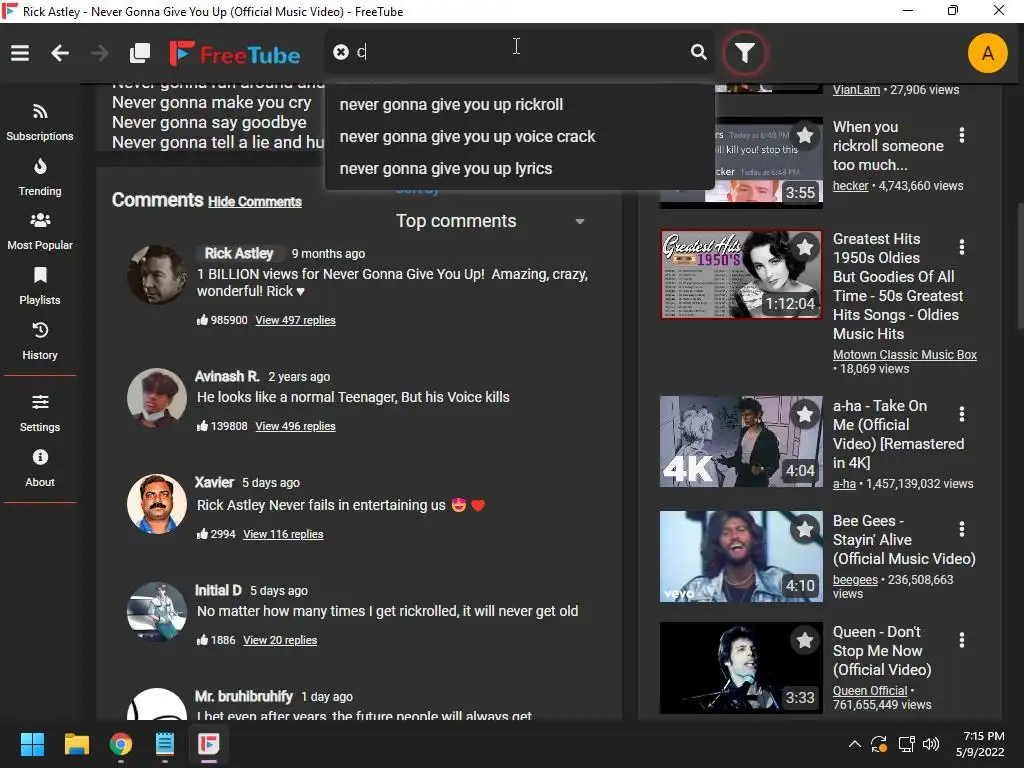Open options menu for a-ha Take On Me
This screenshot has height=768, width=1024.
point(962,414)
